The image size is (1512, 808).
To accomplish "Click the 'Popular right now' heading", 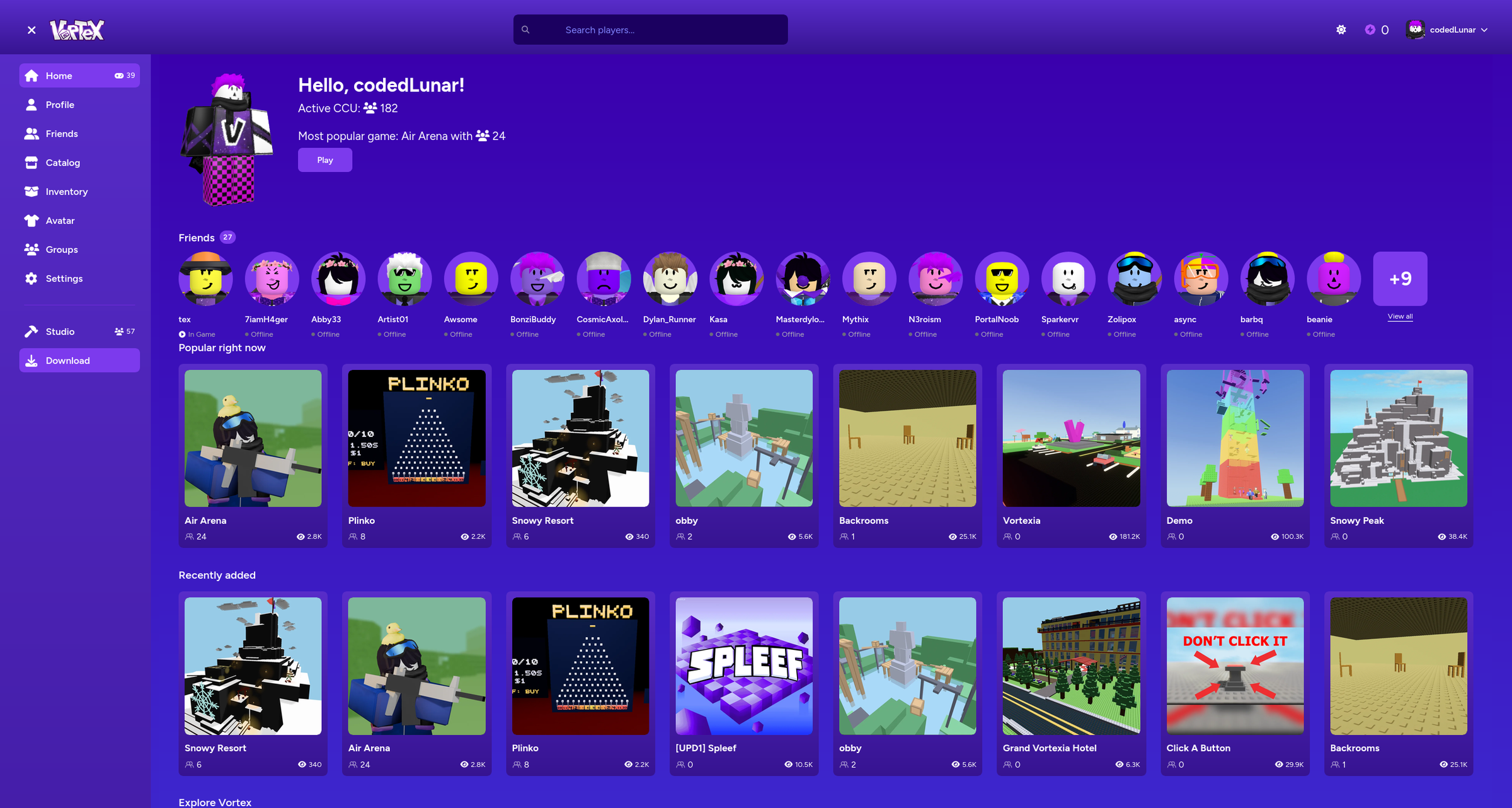I will [222, 348].
